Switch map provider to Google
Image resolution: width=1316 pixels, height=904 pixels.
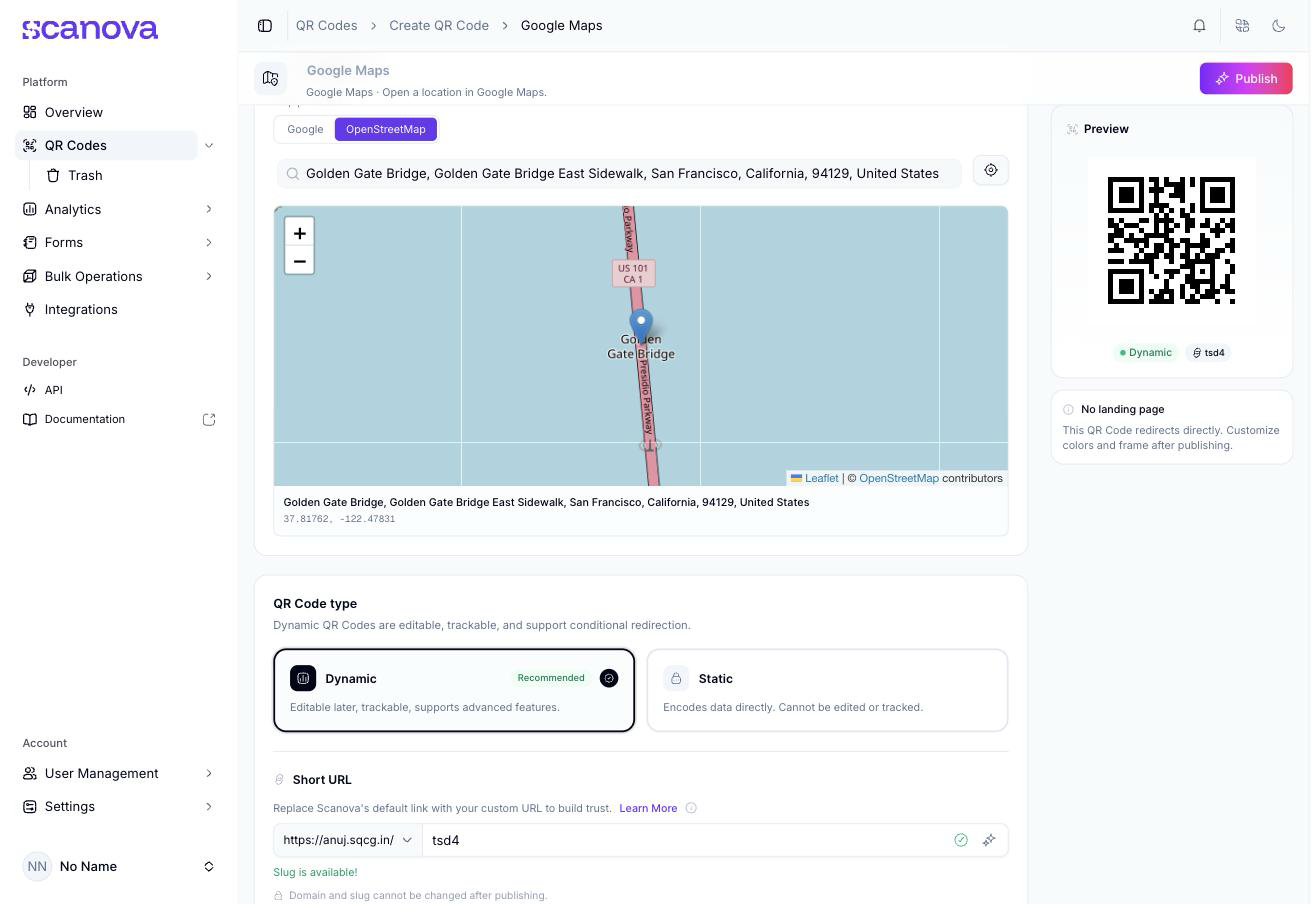[x=305, y=129]
